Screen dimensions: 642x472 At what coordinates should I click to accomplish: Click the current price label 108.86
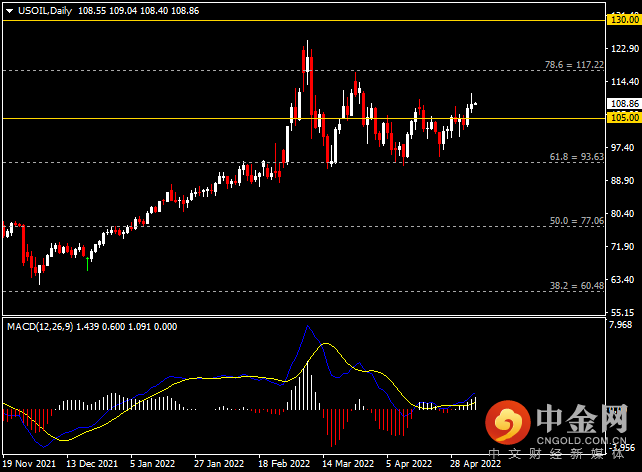624,104
